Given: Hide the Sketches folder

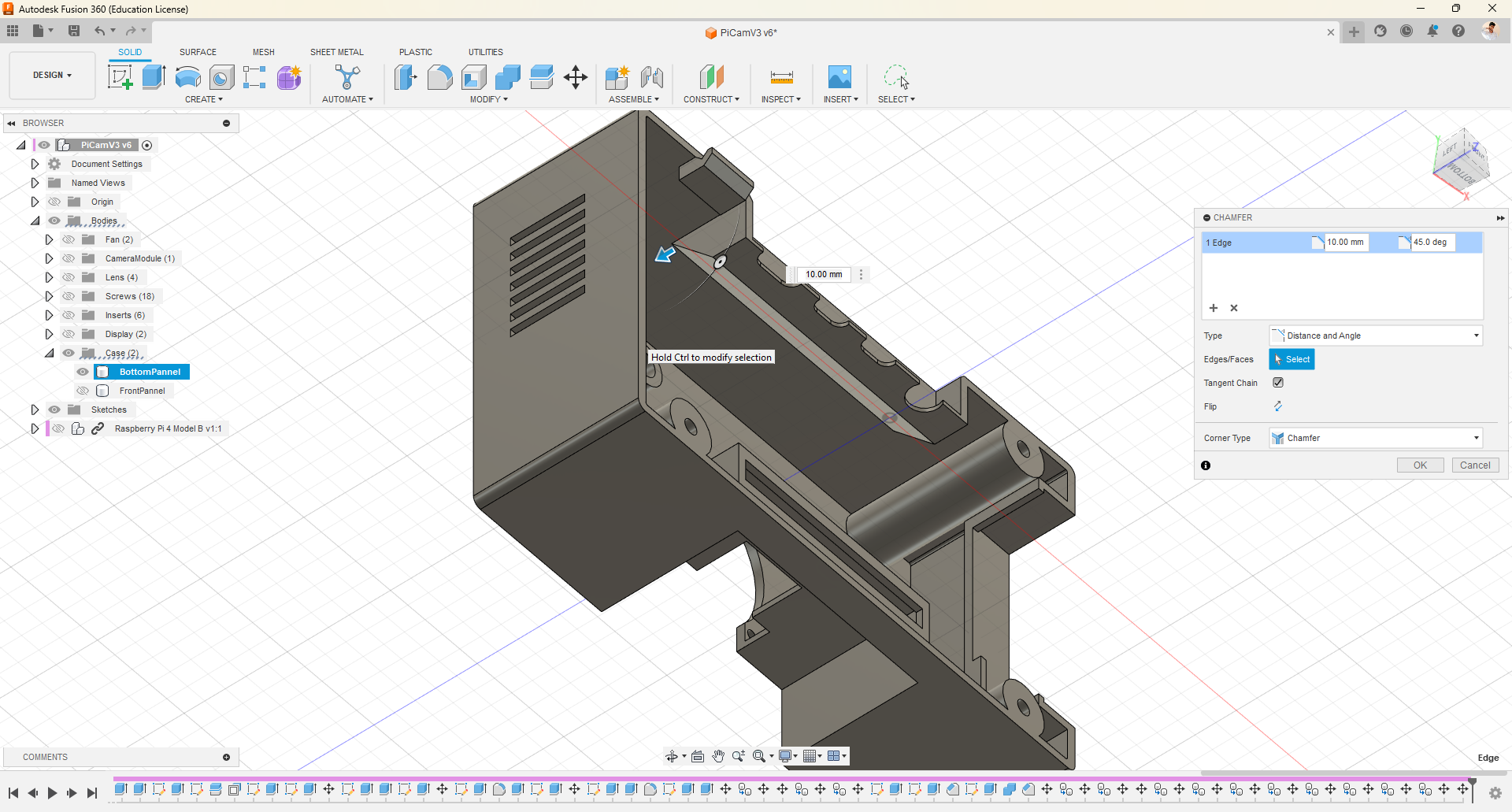Looking at the screenshot, I should click(x=54, y=410).
